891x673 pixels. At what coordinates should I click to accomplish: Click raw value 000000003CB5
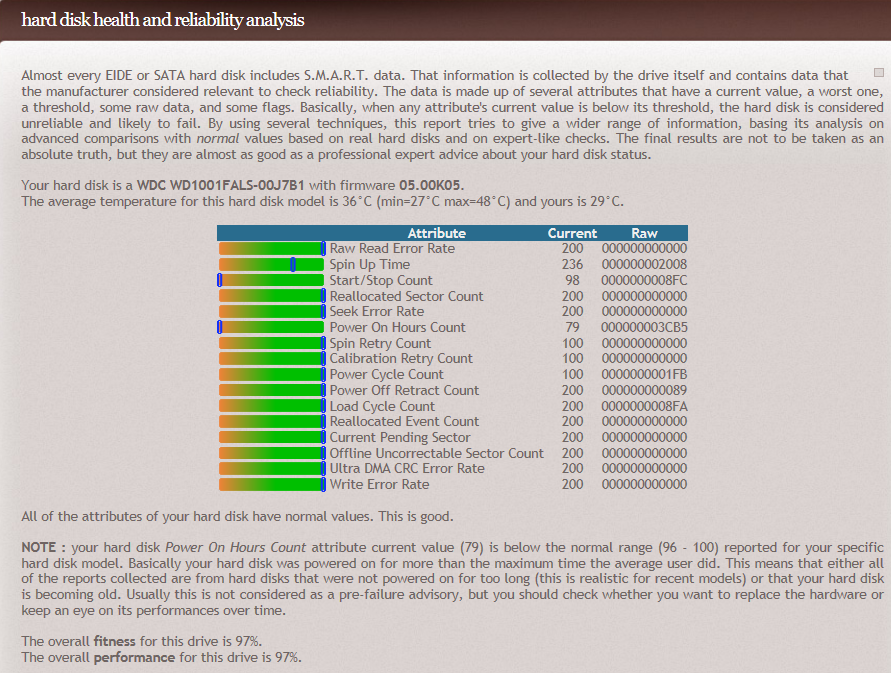point(644,327)
